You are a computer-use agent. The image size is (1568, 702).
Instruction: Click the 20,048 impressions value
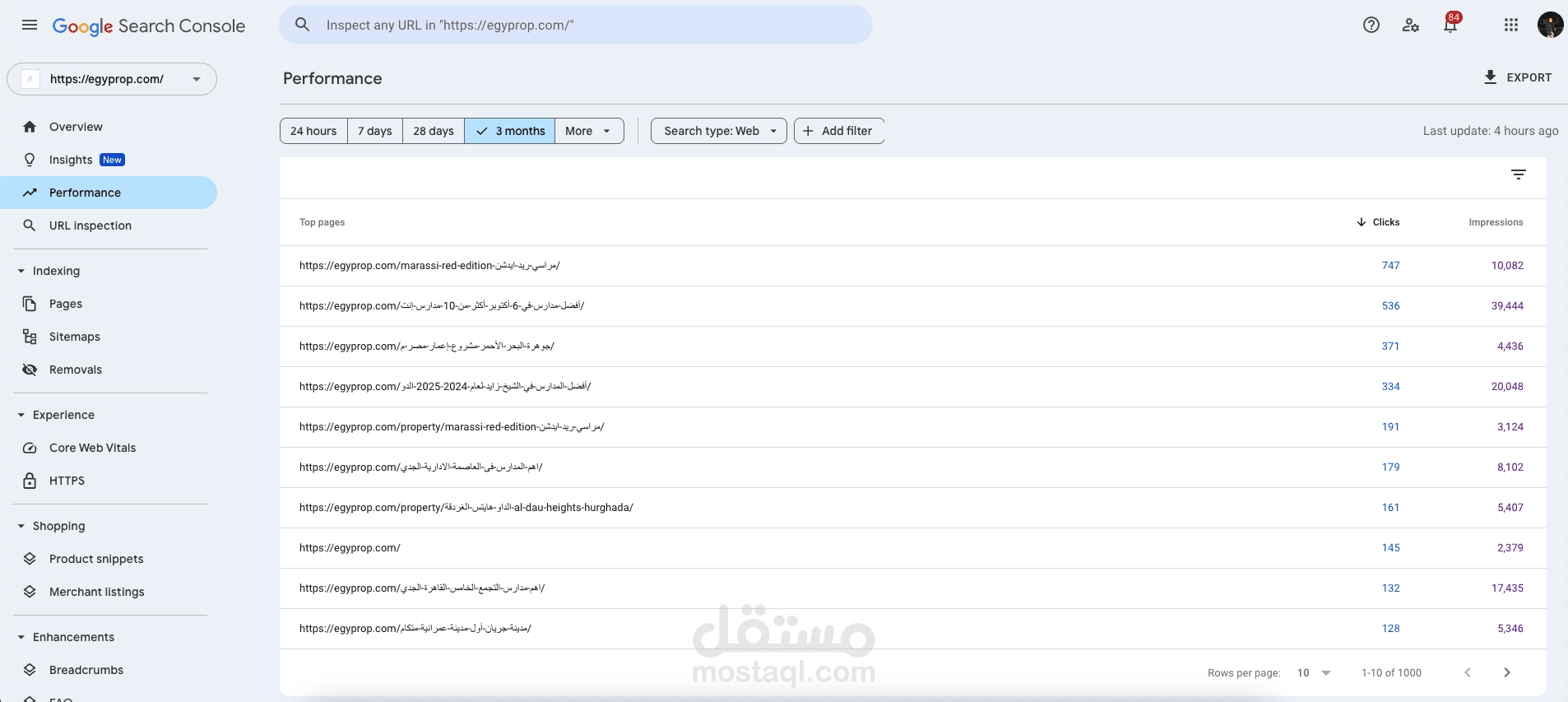(1507, 387)
